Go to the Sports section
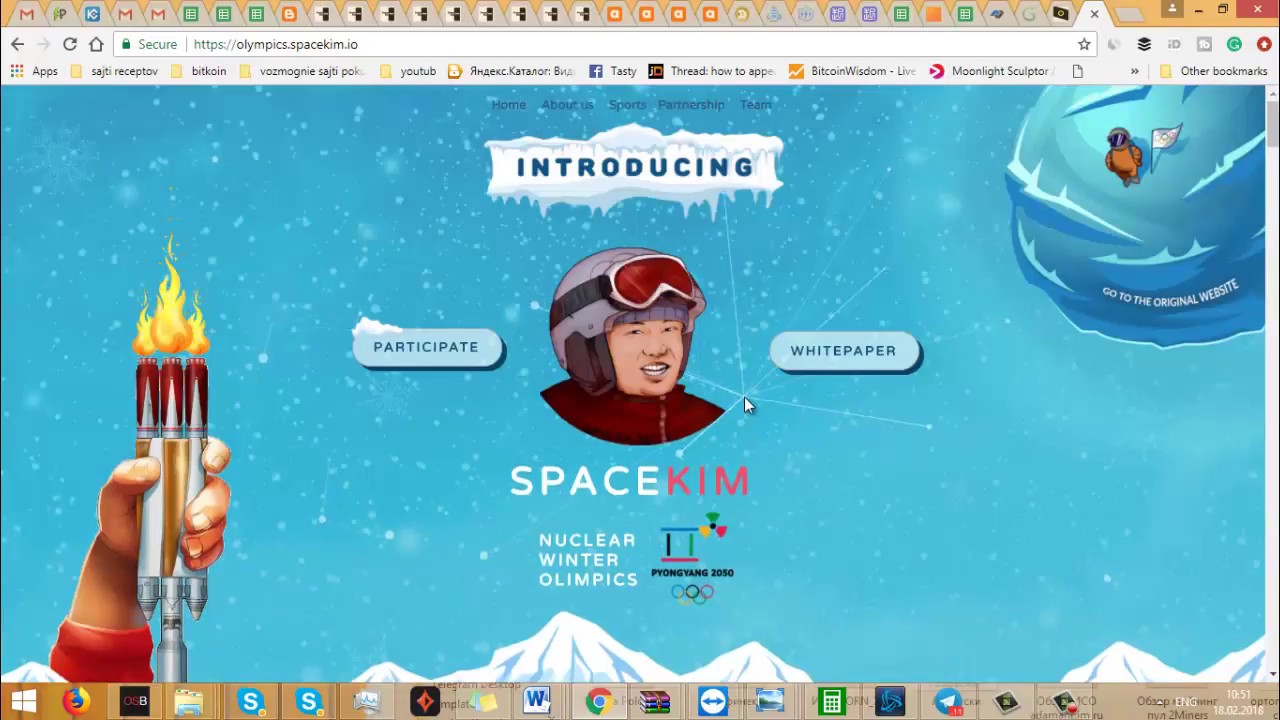Screen dimensions: 1280x720 tap(627, 105)
